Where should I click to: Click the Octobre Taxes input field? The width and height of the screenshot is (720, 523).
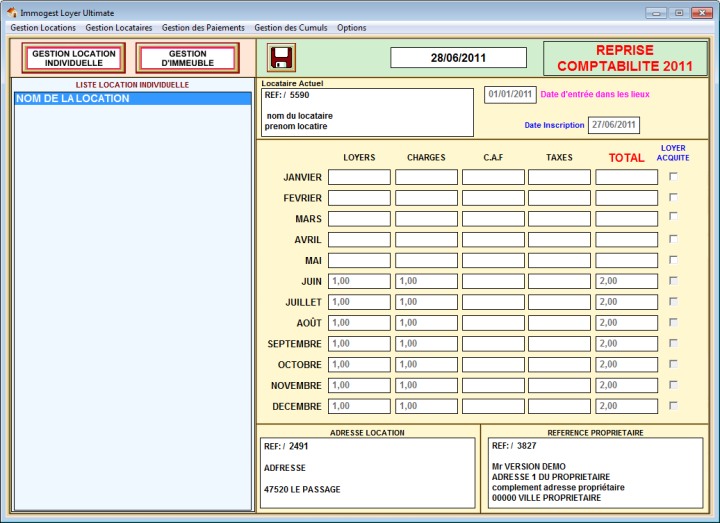[x=559, y=365]
